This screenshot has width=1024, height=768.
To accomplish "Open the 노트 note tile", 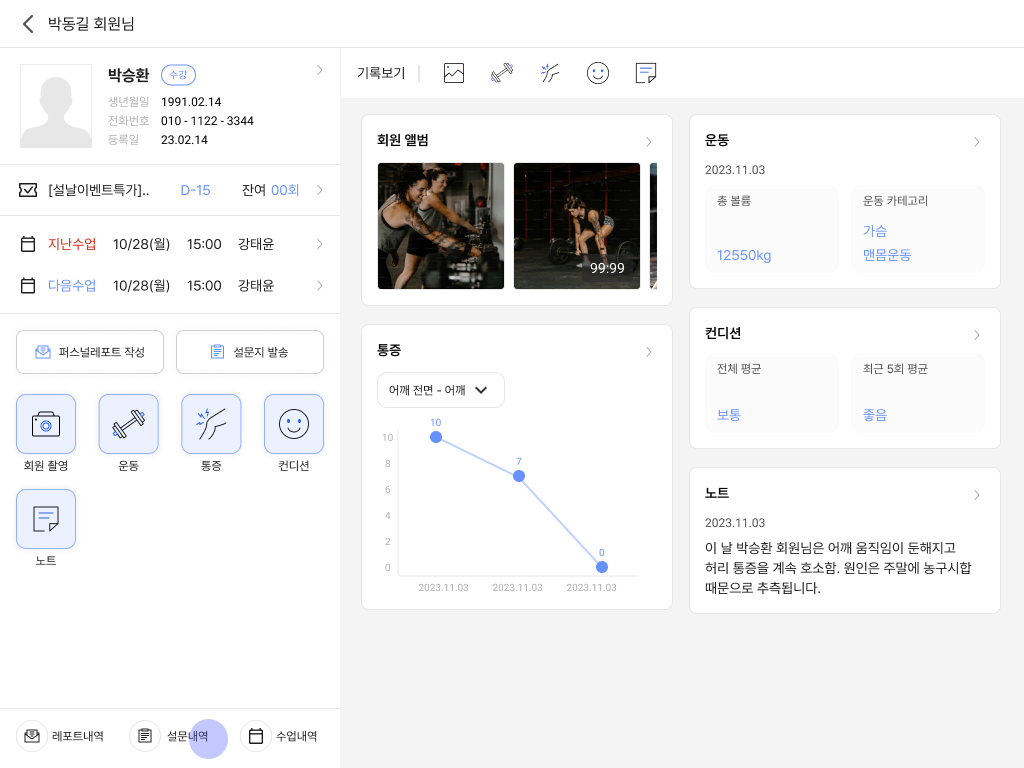I will click(x=46, y=519).
